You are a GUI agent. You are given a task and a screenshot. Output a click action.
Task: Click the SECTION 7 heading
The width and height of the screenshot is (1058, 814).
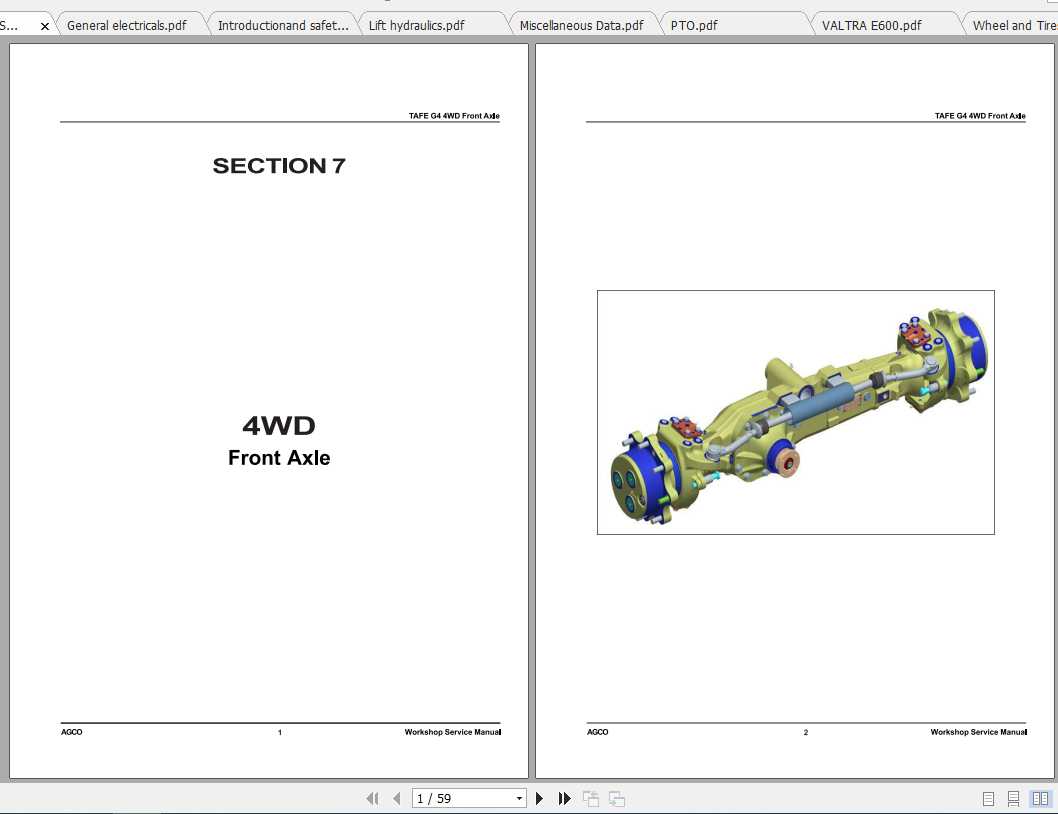[x=279, y=166]
